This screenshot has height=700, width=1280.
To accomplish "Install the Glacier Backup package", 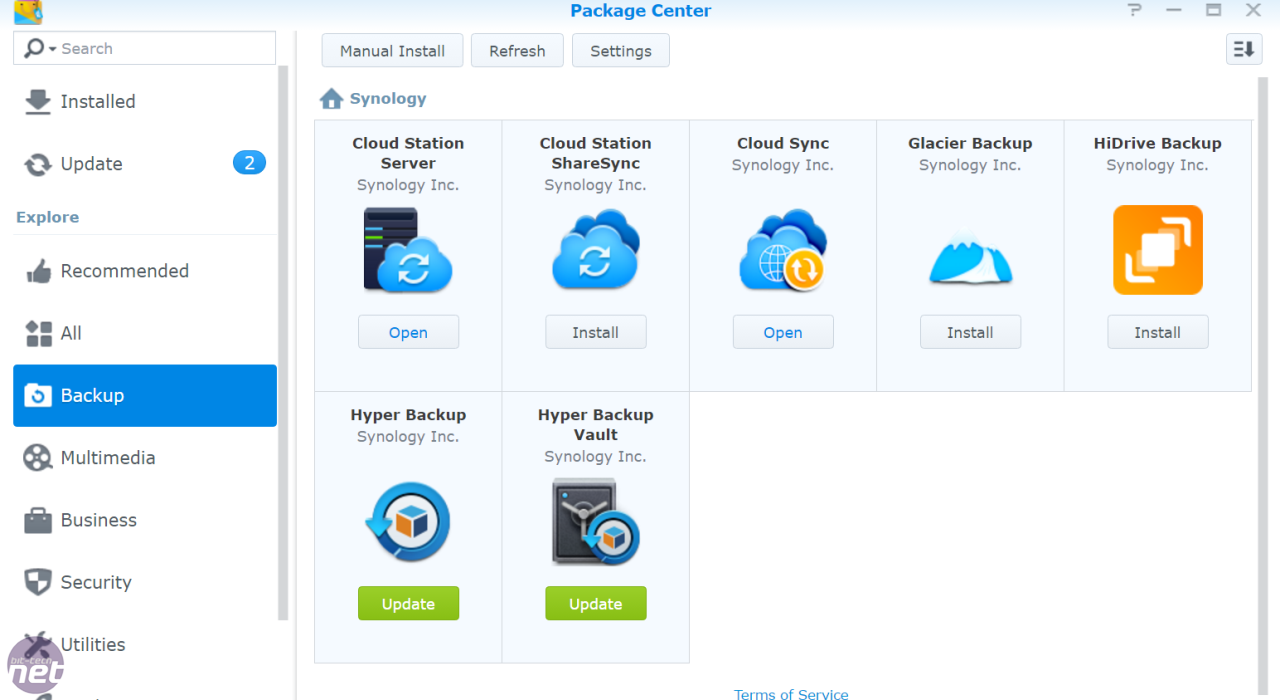I will pyautogui.click(x=970, y=332).
